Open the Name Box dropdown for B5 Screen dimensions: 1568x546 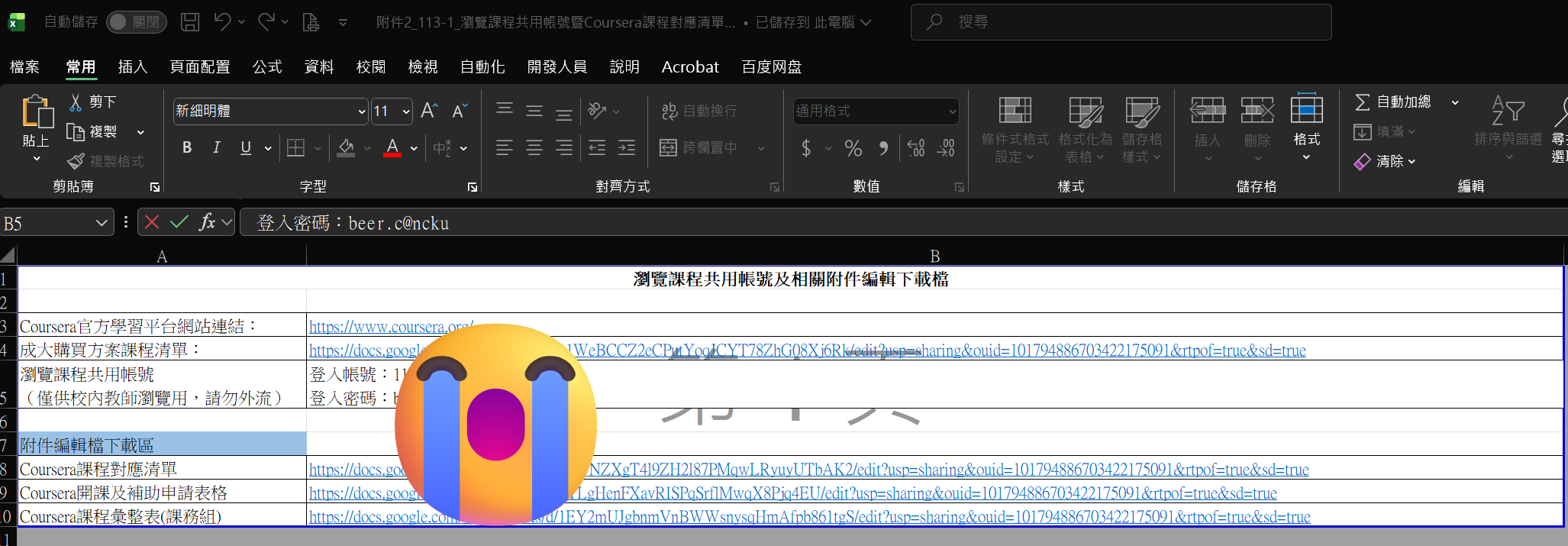[102, 223]
